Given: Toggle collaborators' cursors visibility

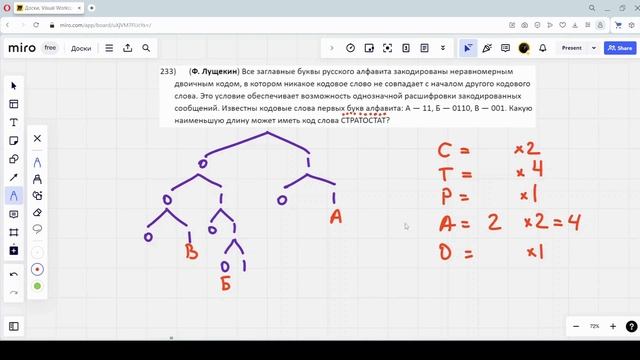Looking at the screenshot, I should tap(468, 48).
